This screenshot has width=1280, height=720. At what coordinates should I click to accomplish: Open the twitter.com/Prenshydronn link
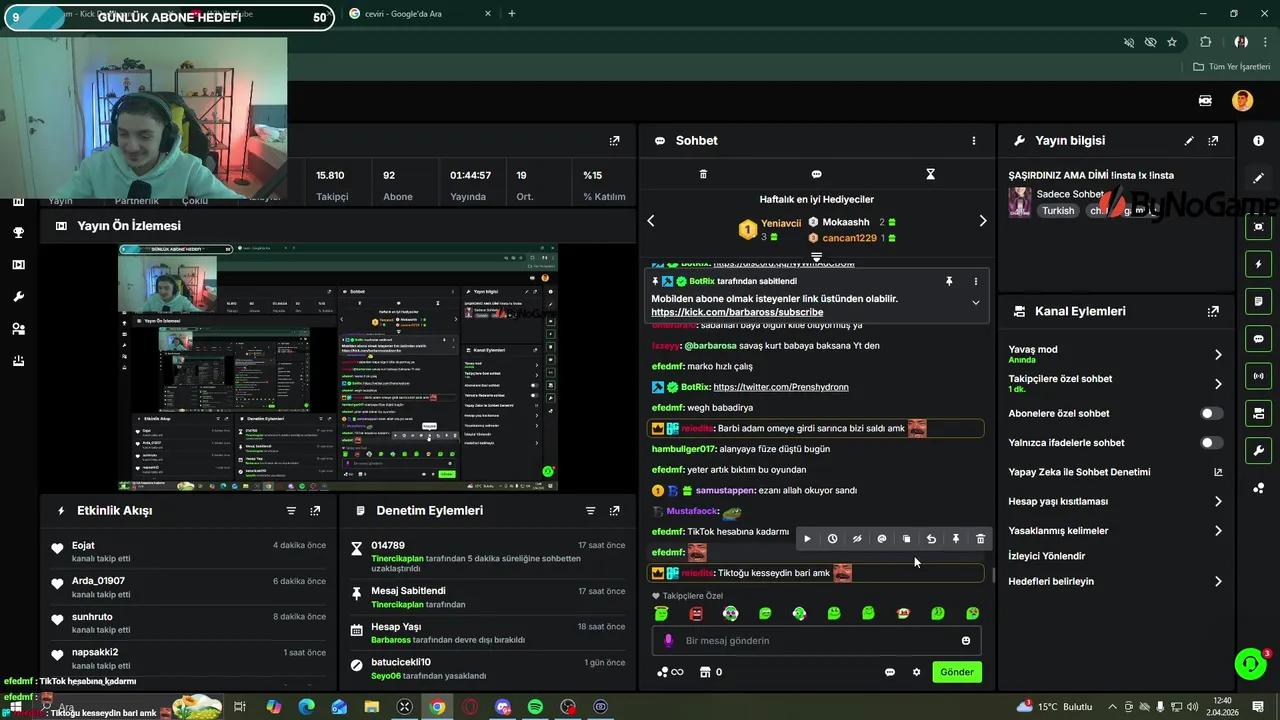point(781,387)
